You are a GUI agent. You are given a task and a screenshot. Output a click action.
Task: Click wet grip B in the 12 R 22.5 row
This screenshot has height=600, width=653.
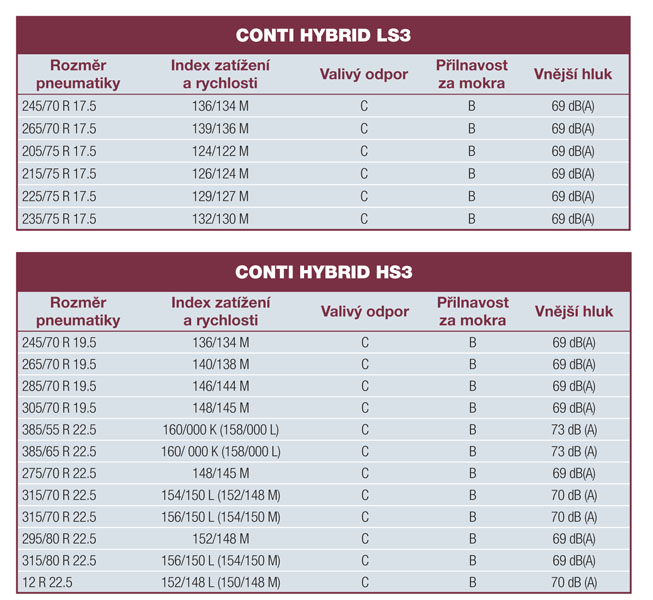(472, 582)
